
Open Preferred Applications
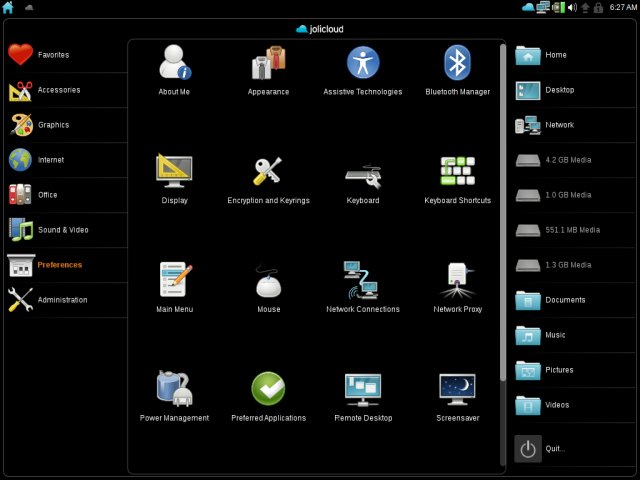(x=268, y=391)
